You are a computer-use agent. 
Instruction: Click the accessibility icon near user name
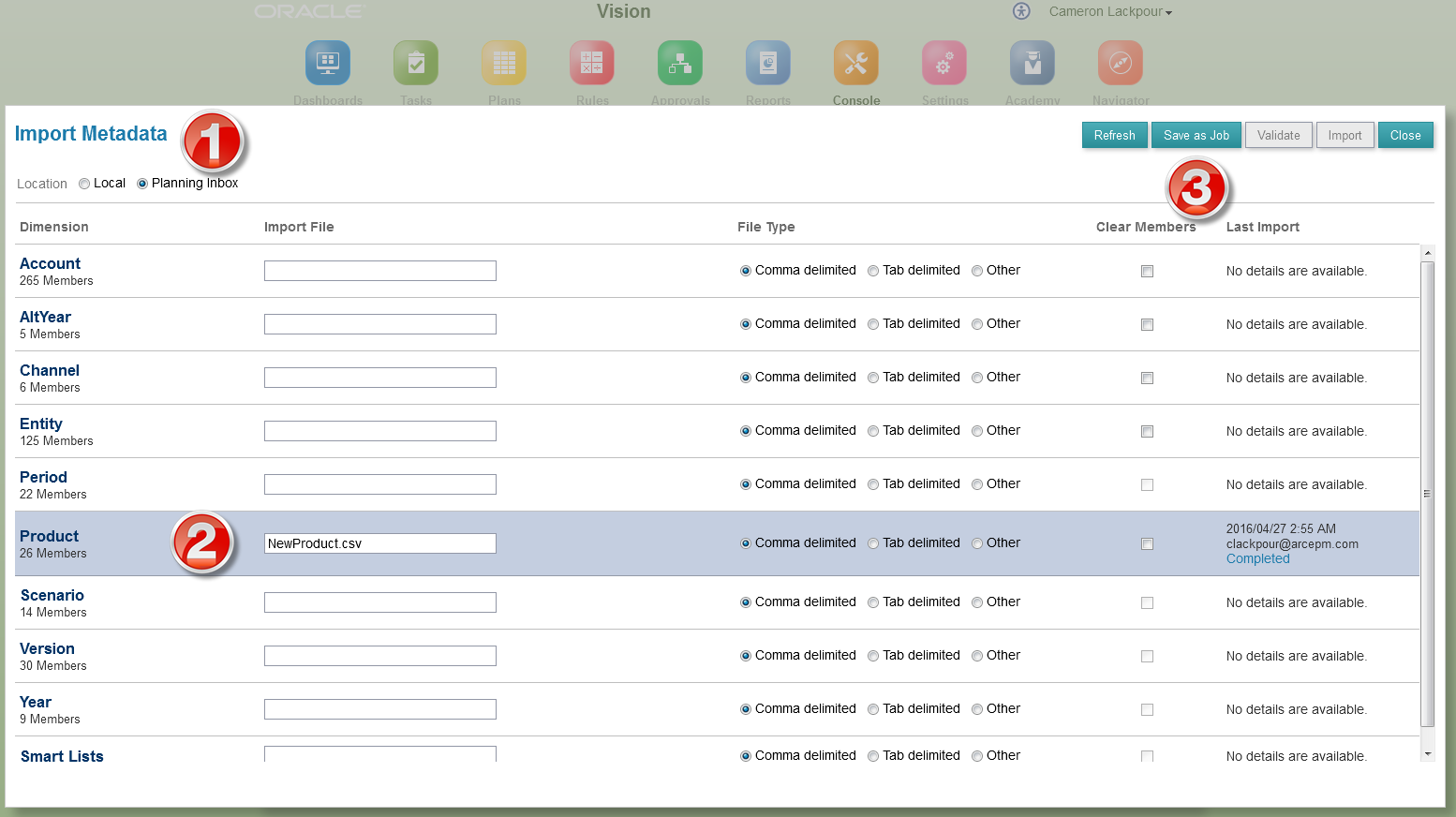tap(1021, 11)
